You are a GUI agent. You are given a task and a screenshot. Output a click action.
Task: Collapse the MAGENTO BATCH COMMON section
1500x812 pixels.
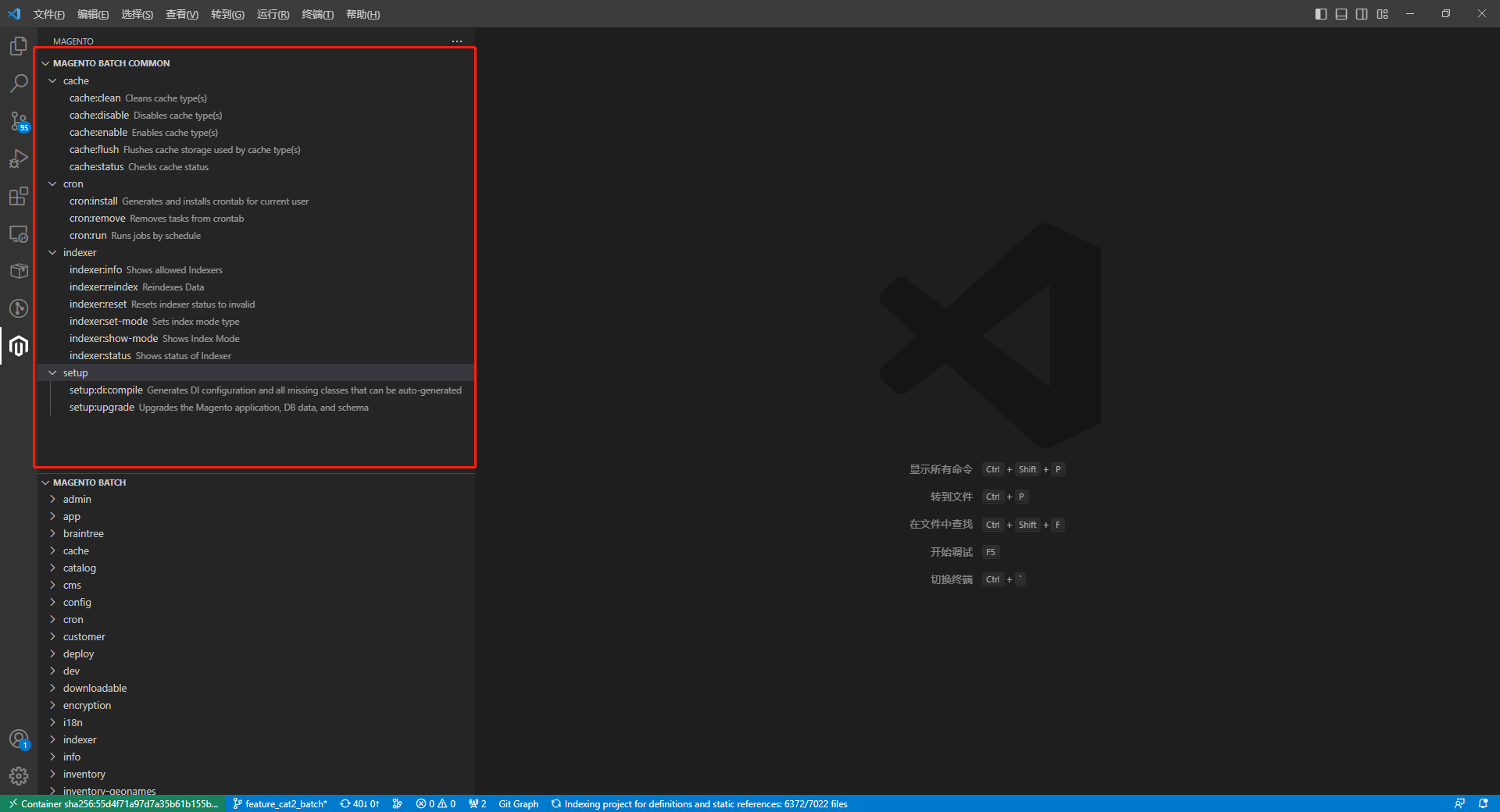tap(255, 63)
